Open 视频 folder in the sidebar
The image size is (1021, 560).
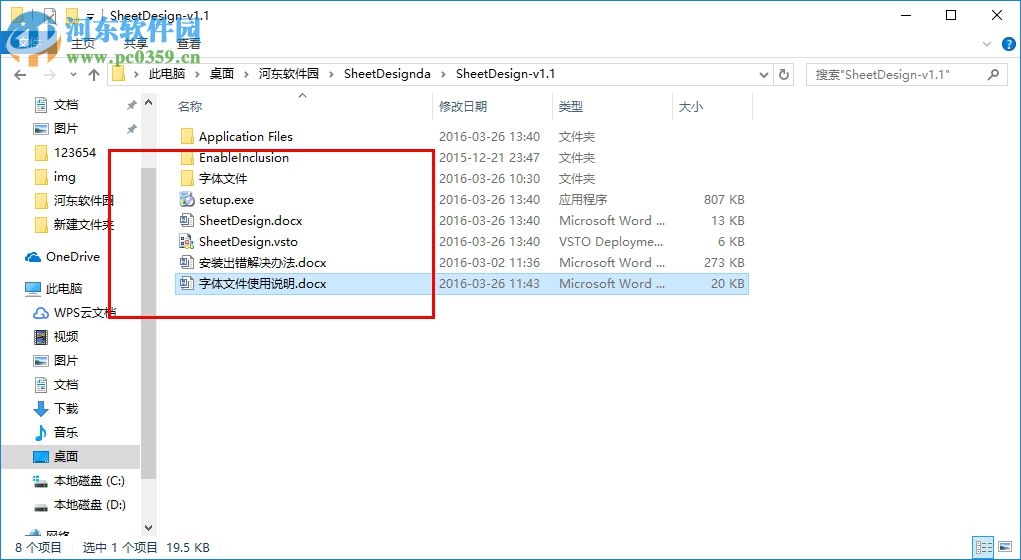(x=56, y=337)
